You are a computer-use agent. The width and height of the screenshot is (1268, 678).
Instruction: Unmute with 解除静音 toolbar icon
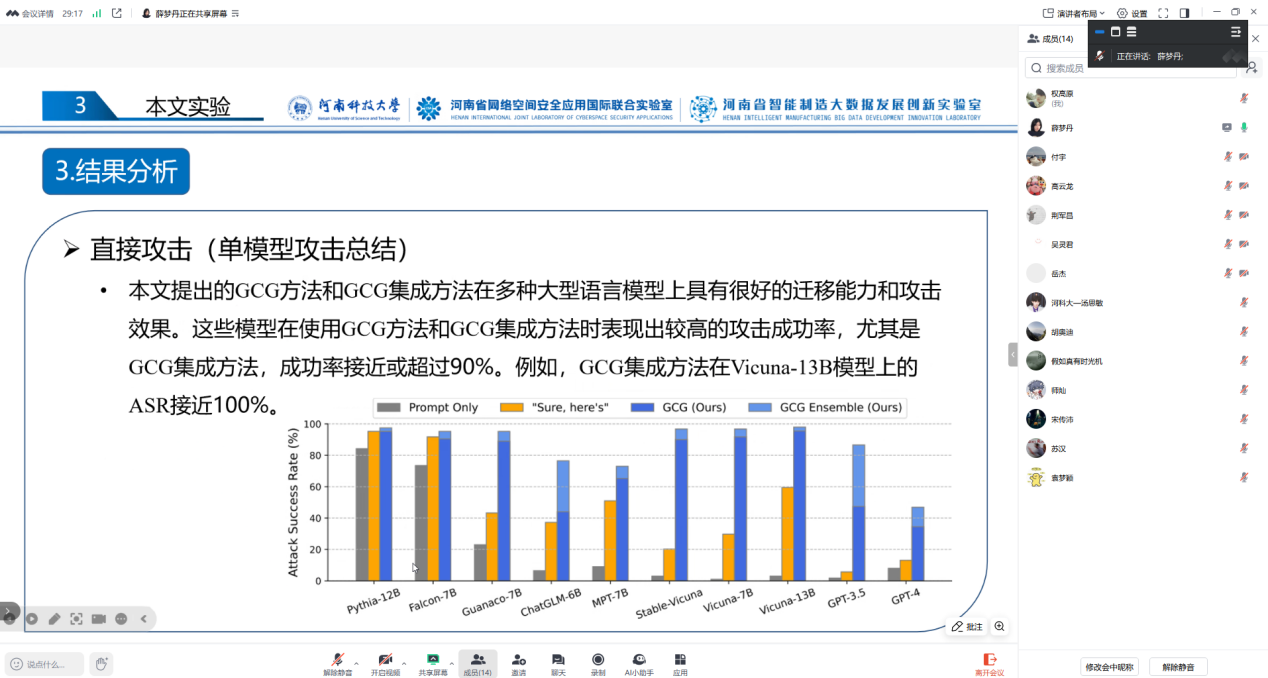(338, 664)
